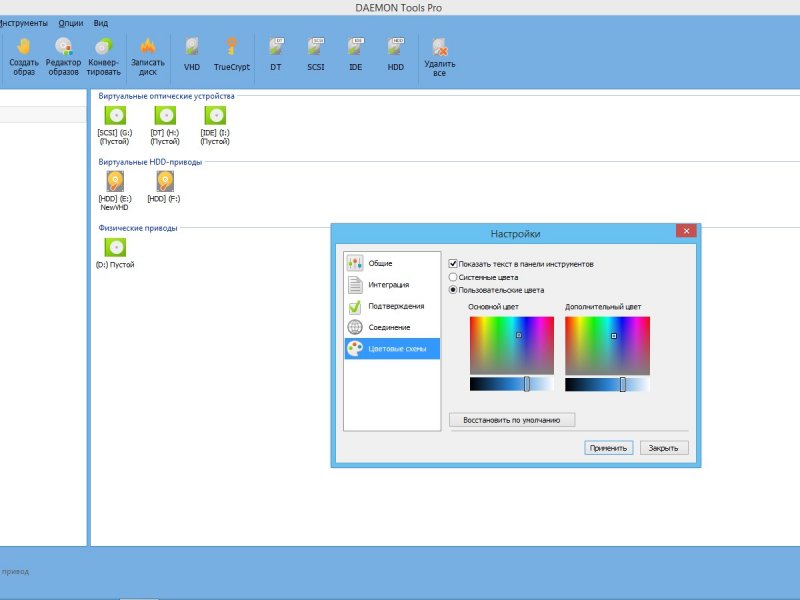800x600 pixels.
Task: Click the Создать образ toolbar icon
Action: coord(23,57)
